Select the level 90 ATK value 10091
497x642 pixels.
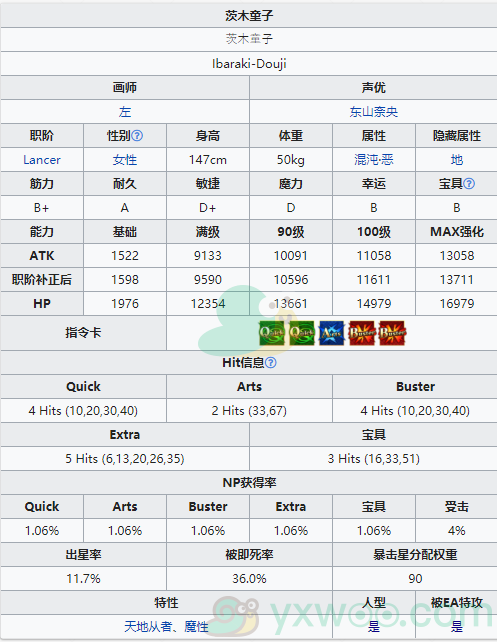pyautogui.click(x=291, y=255)
